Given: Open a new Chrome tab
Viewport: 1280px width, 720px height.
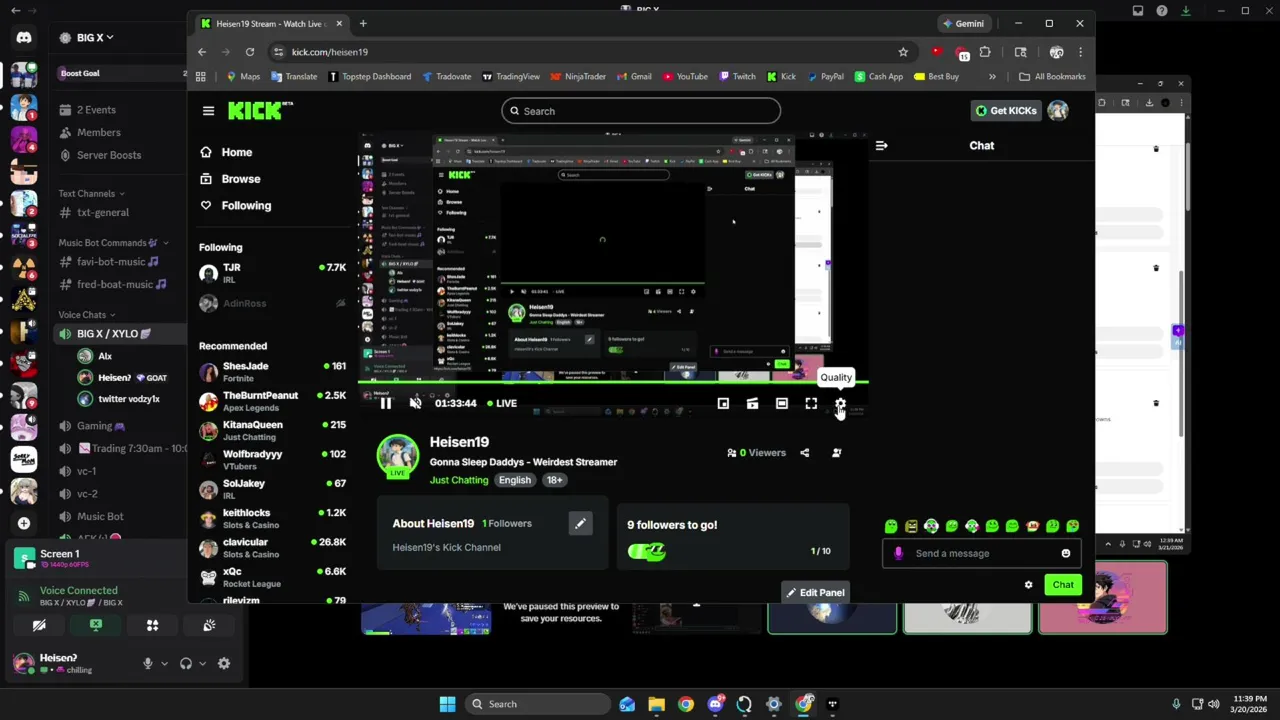Looking at the screenshot, I should tap(363, 23).
